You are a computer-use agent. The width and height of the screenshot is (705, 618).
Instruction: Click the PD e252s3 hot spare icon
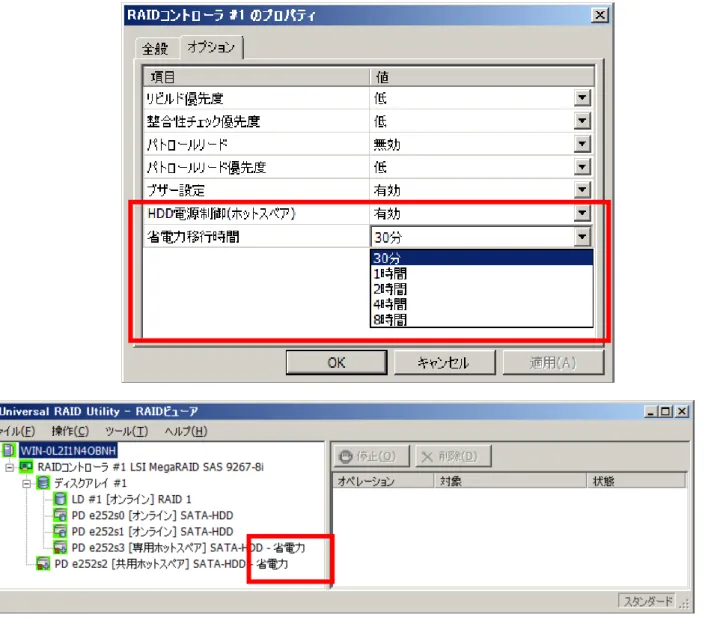60,547
